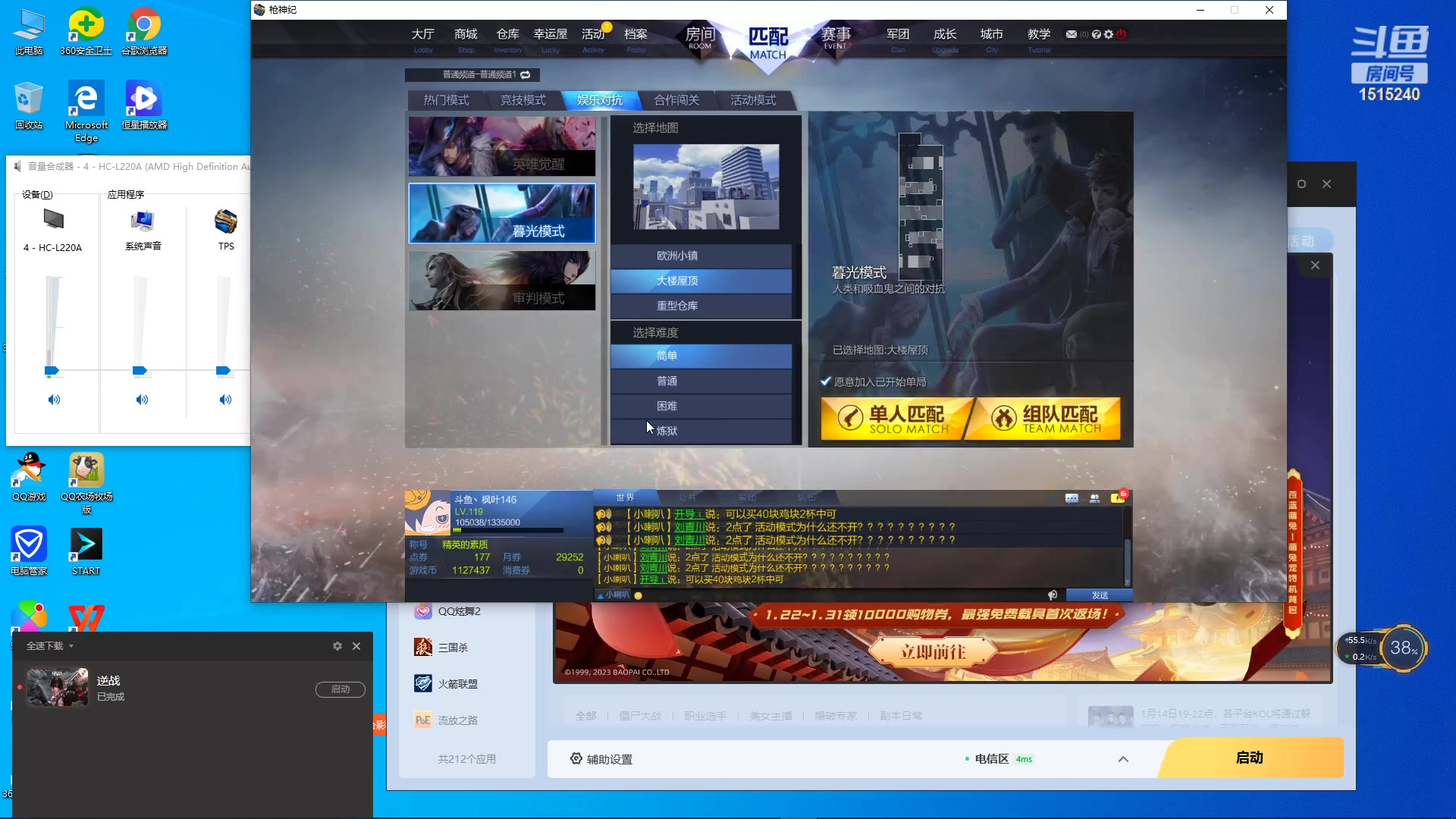This screenshot has width=1456, height=819.
Task: Start 单人匹配 Solo Match
Action: click(x=896, y=419)
